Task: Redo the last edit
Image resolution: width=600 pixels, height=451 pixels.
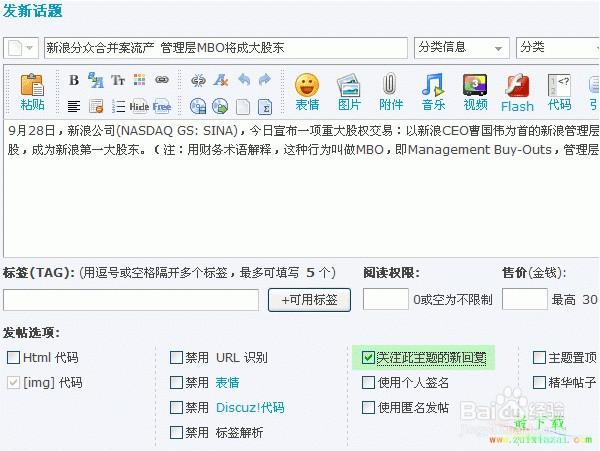Action: pyautogui.click(x=265, y=80)
